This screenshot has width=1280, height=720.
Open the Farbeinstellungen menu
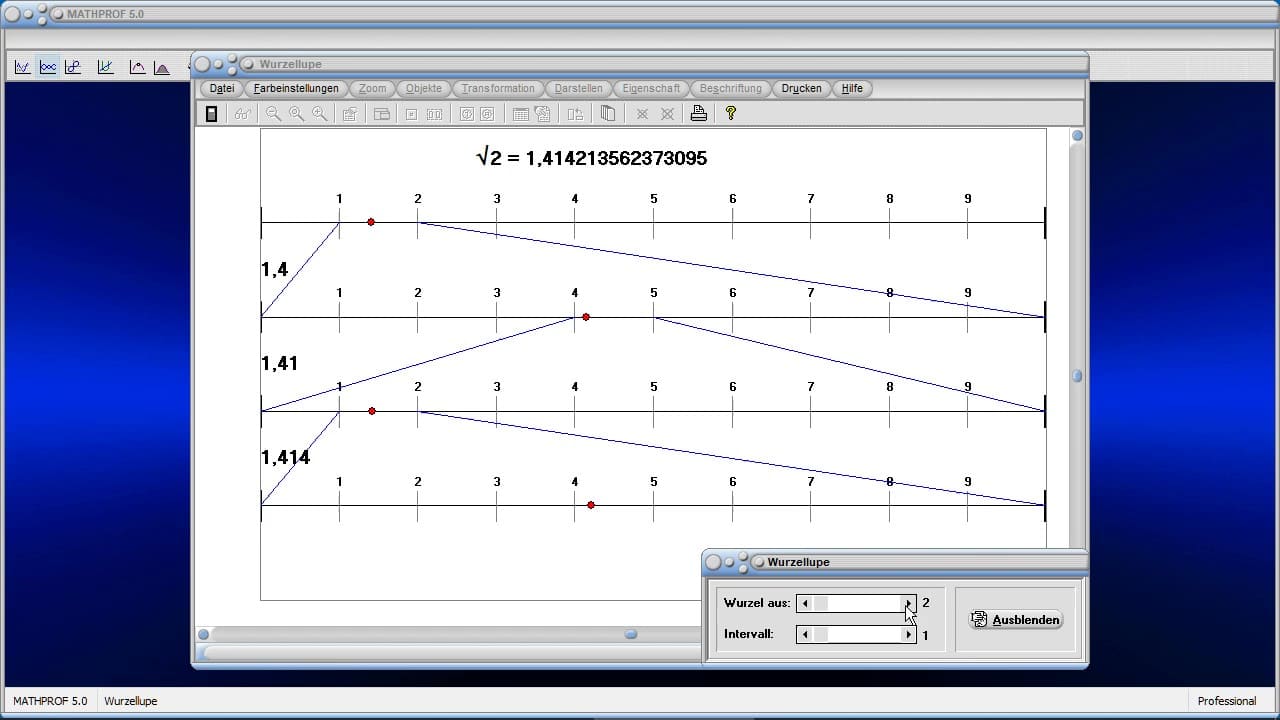296,89
